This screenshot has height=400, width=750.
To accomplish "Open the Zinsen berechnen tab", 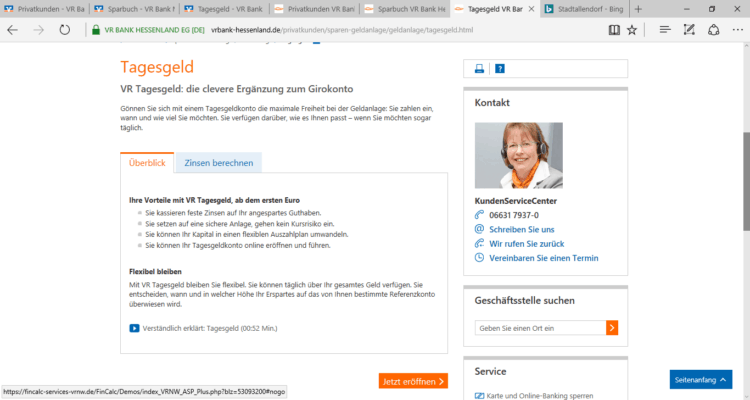I will point(219,163).
